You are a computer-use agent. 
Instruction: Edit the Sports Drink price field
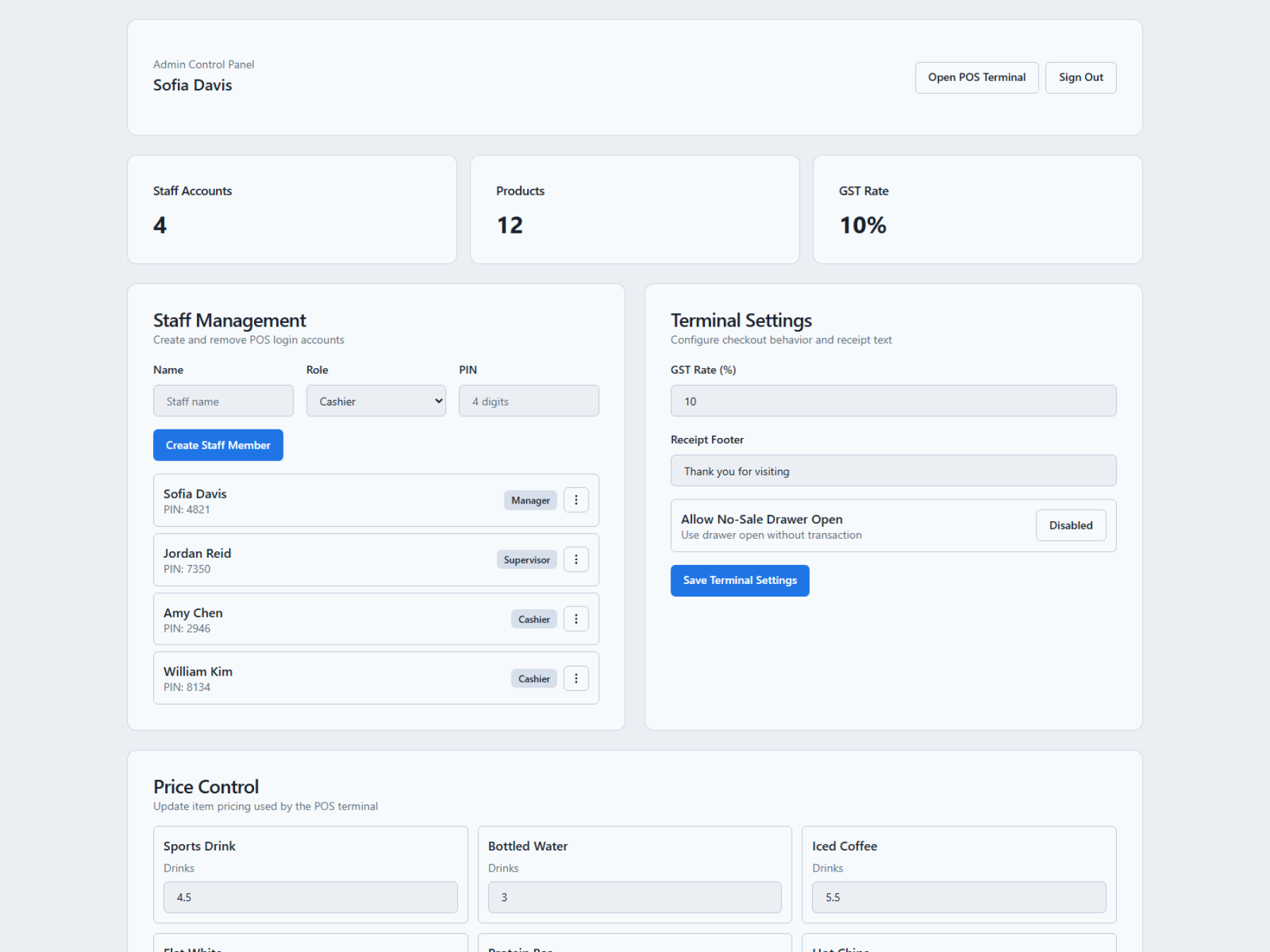click(310, 897)
